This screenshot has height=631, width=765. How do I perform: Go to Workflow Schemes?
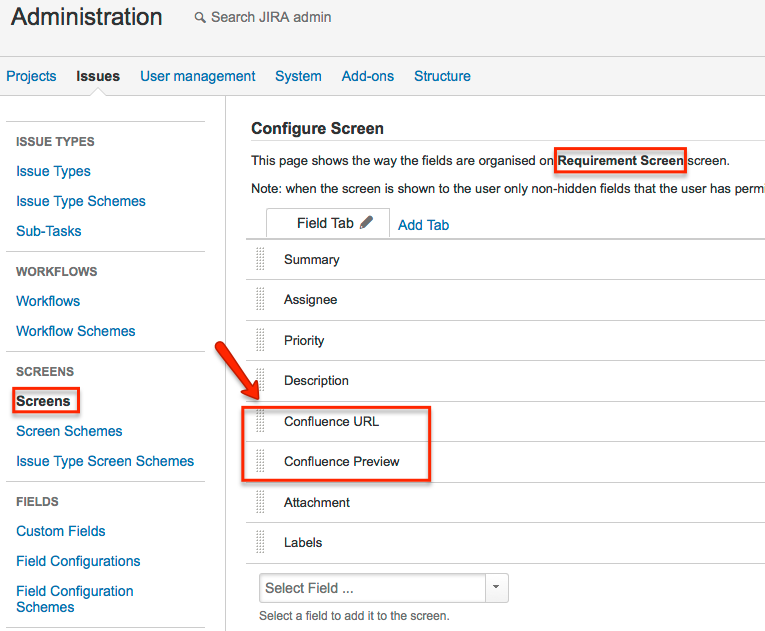pos(76,331)
